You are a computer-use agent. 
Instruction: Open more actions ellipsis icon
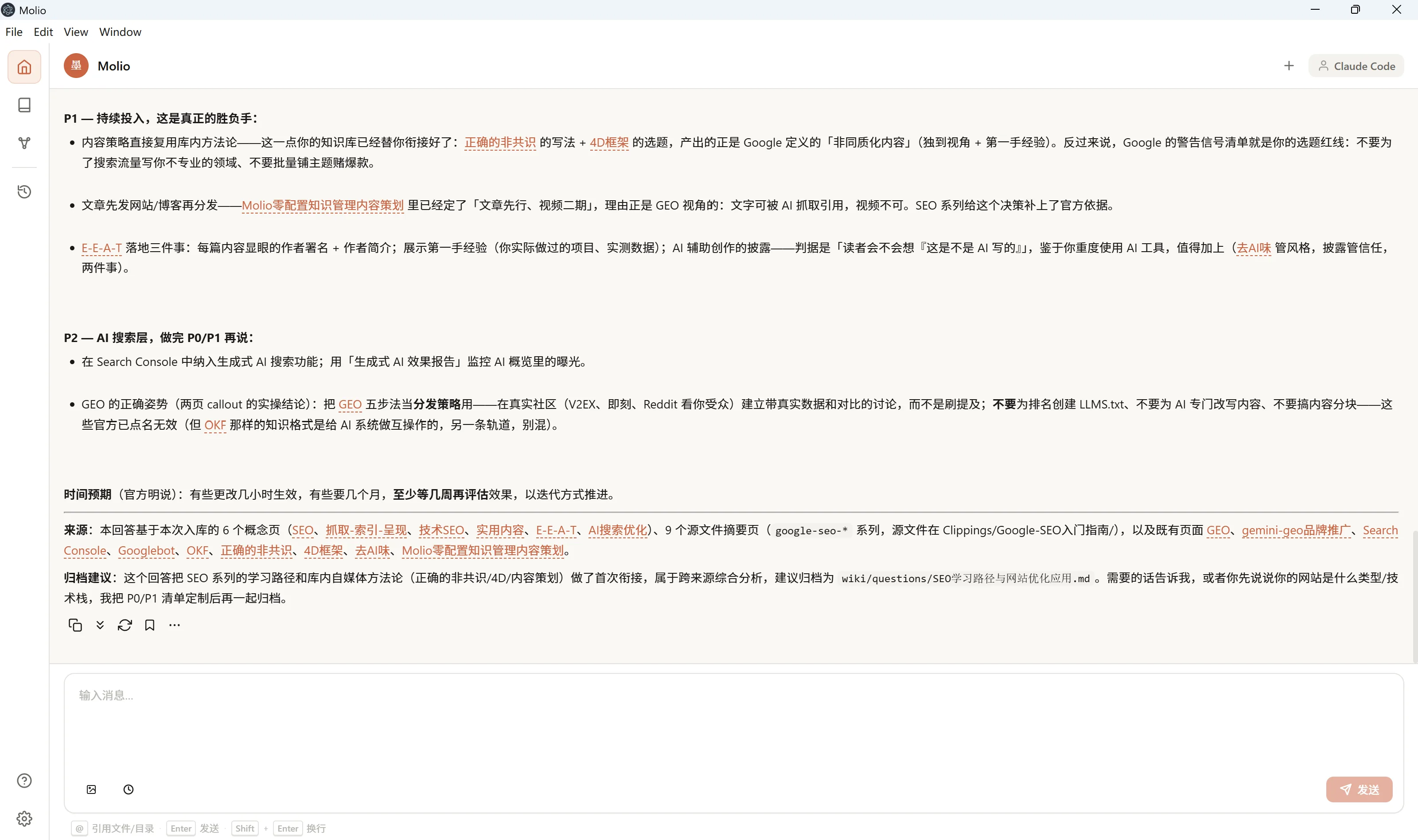(x=174, y=625)
